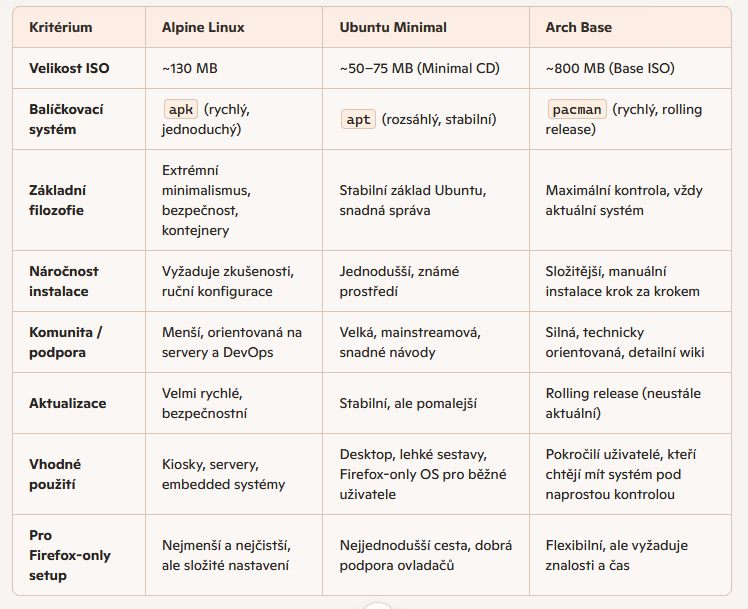Click the Kiosky, servery, embedded systémy cell
This screenshot has height=609, width=748.
point(223,474)
